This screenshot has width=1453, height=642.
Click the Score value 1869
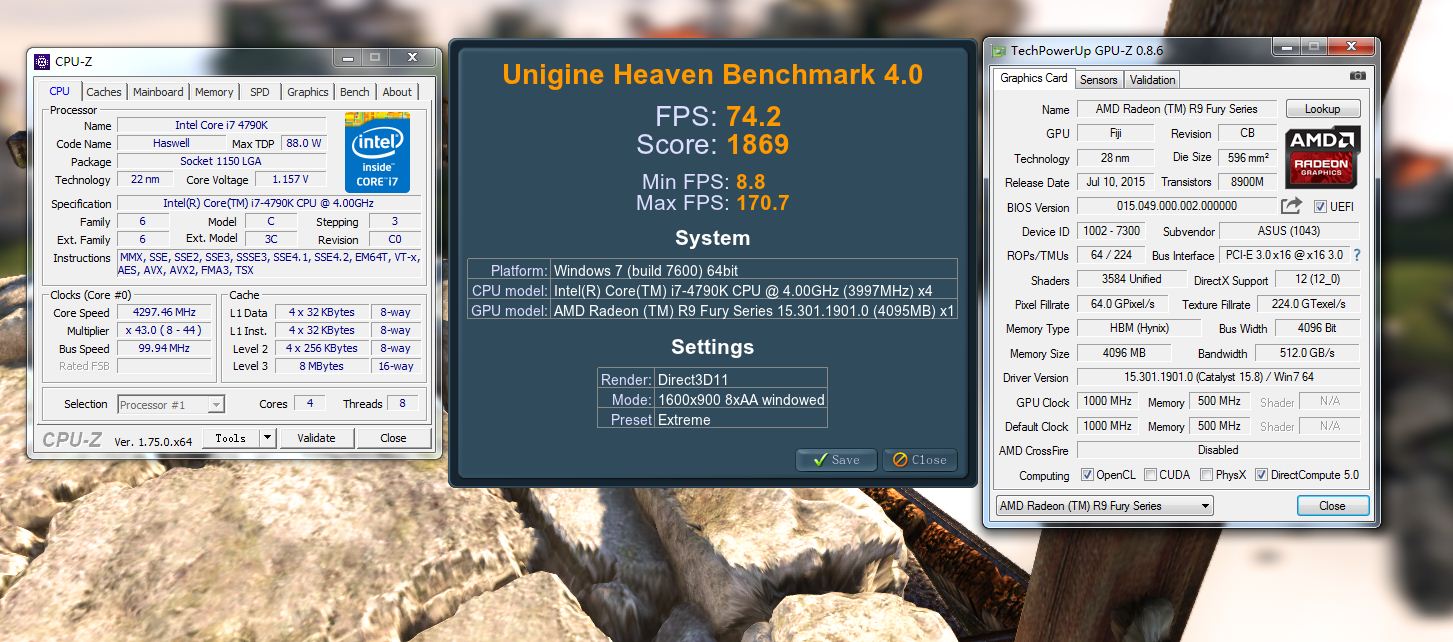pos(758,144)
